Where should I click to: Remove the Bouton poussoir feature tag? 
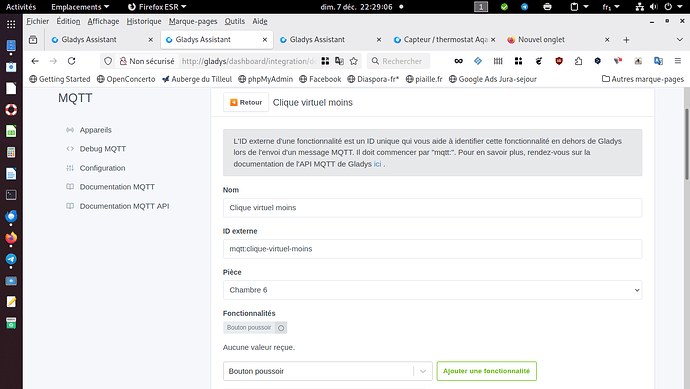pyautogui.click(x=281, y=327)
